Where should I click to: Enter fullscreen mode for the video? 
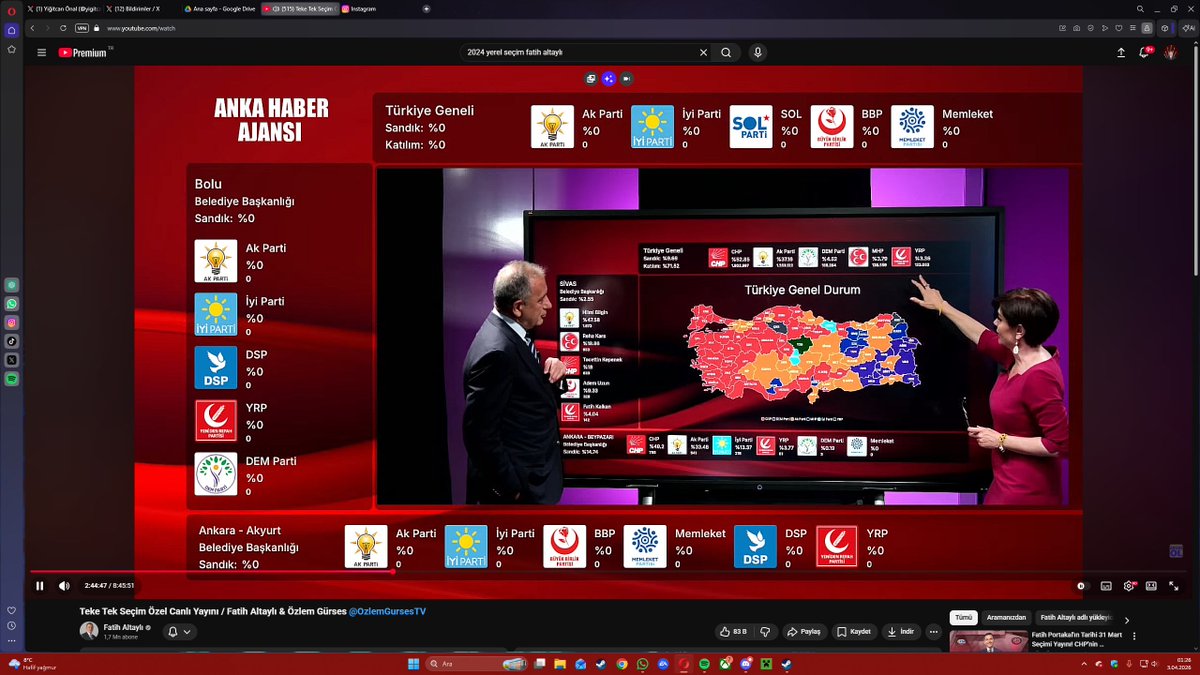click(x=1173, y=586)
